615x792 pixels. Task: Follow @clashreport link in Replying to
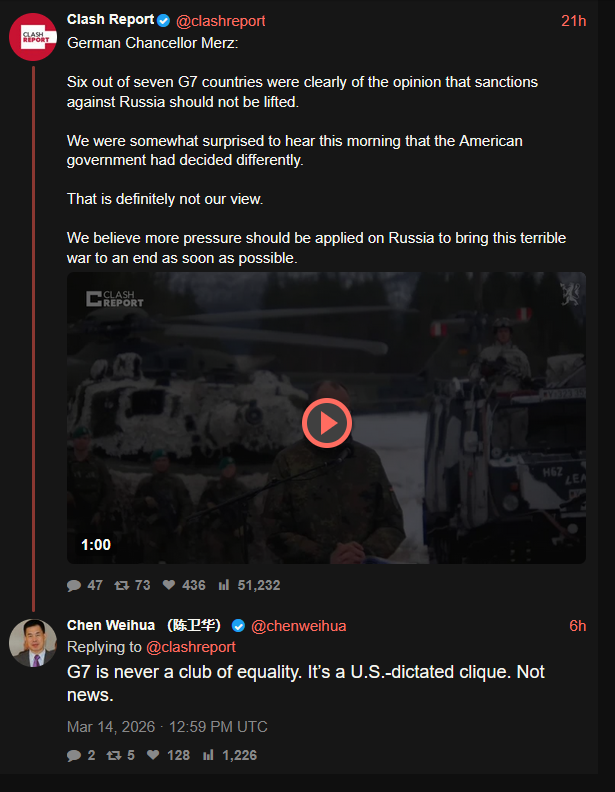click(190, 647)
